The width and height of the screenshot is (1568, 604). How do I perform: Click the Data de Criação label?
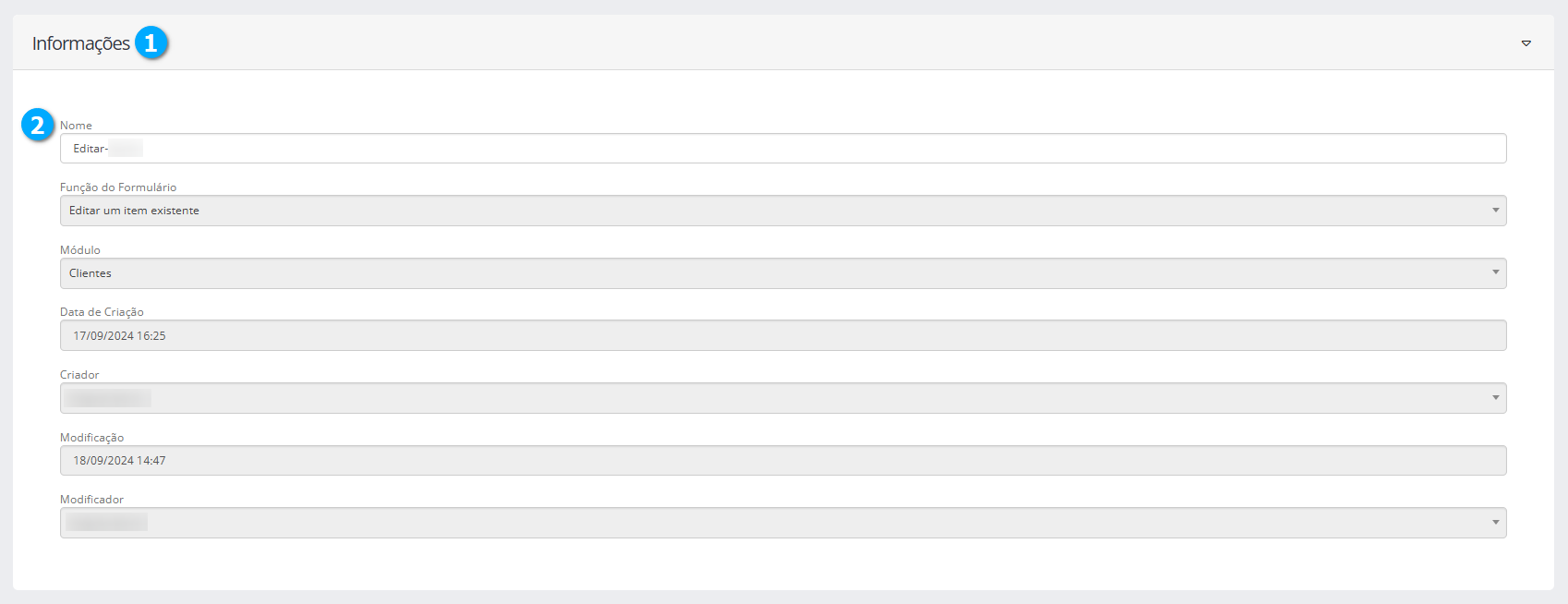click(x=102, y=312)
